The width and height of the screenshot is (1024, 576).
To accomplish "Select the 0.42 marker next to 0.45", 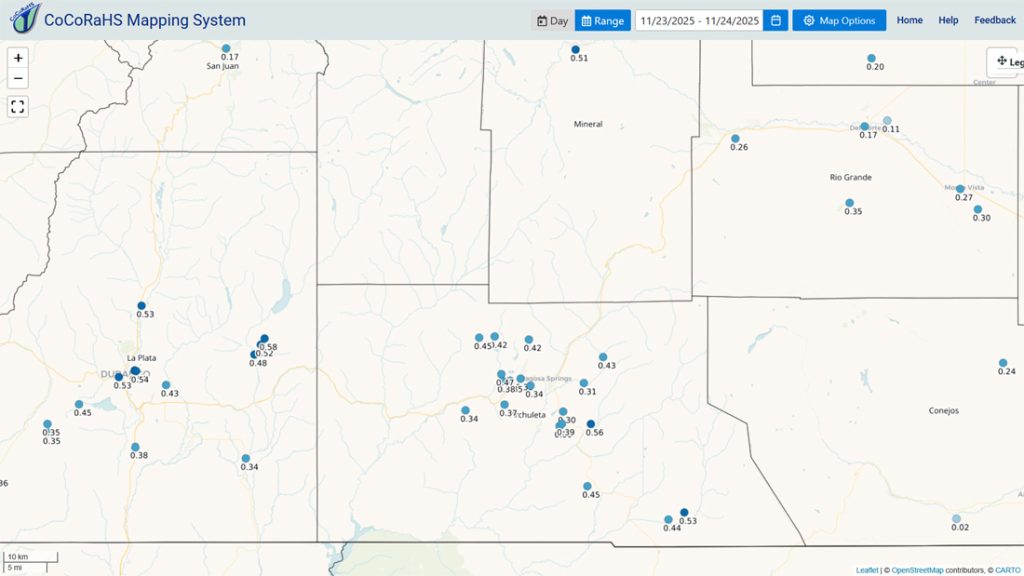I will click(x=495, y=337).
